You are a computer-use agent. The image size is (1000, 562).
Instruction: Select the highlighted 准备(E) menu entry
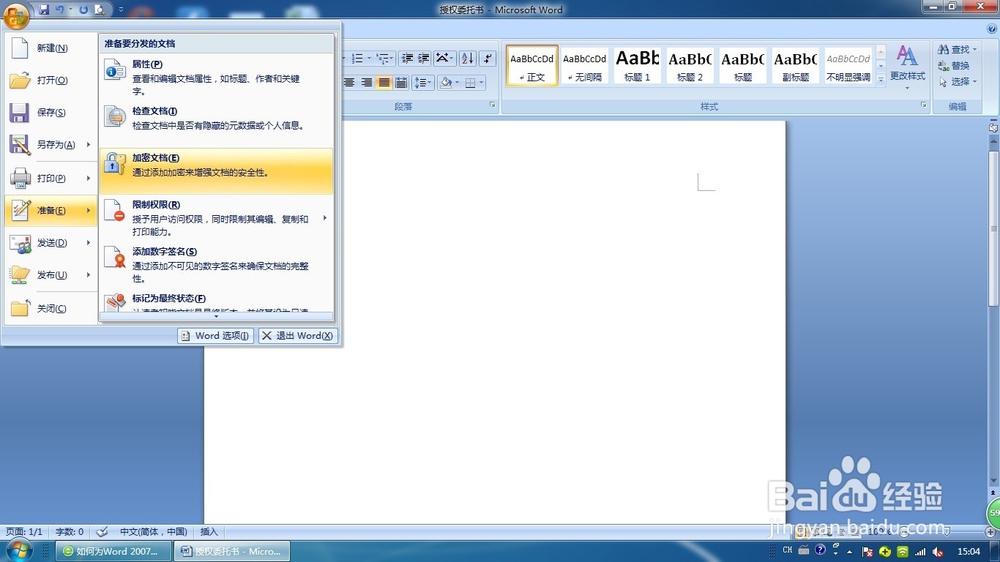[51, 211]
